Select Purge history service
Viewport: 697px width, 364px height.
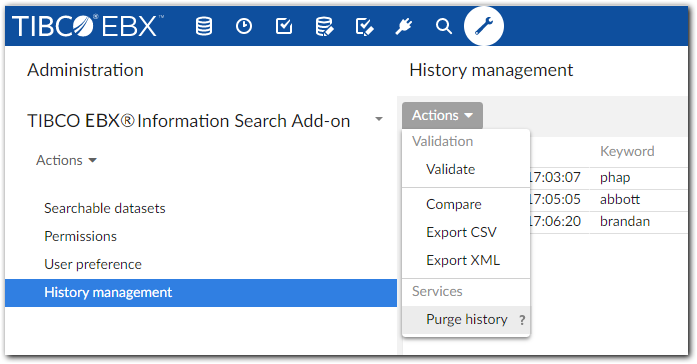coord(466,320)
